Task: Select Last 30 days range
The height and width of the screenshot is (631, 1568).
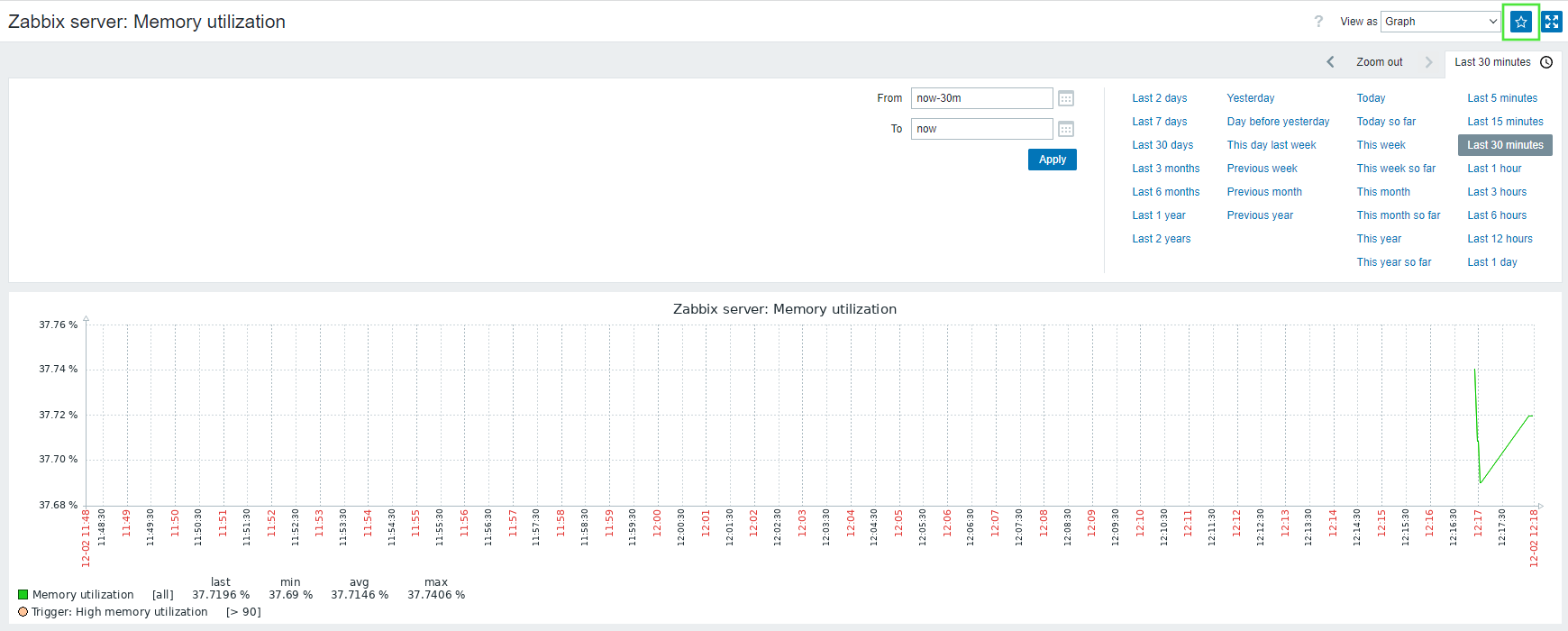Action: pos(1162,145)
